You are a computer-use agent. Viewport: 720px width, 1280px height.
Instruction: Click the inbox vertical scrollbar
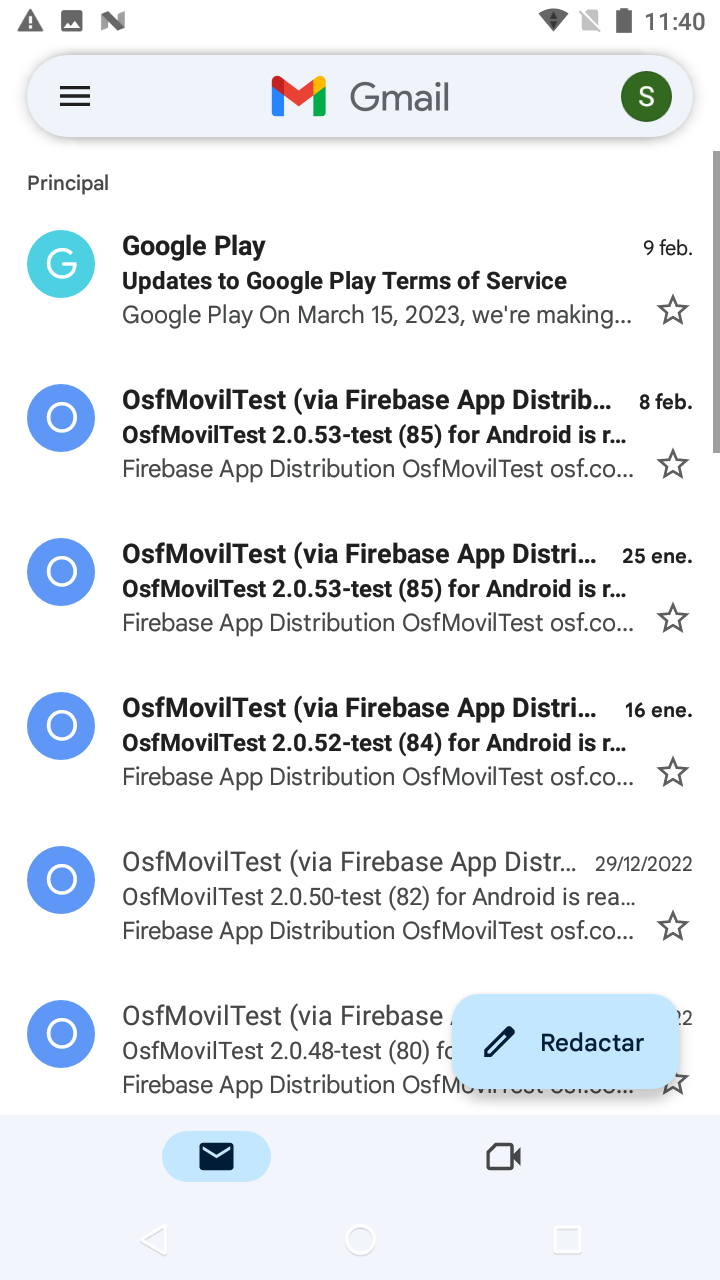715,300
